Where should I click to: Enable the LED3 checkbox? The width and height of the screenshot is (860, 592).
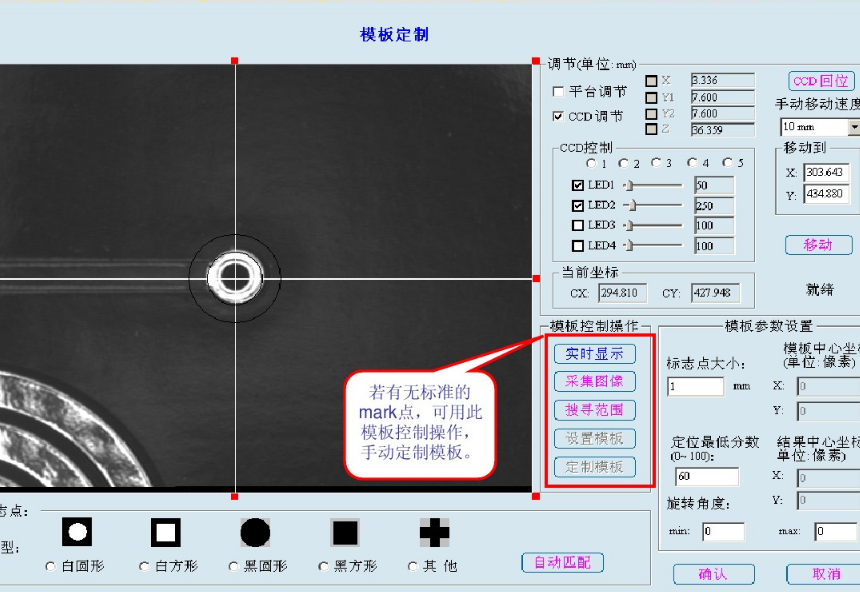point(577,225)
